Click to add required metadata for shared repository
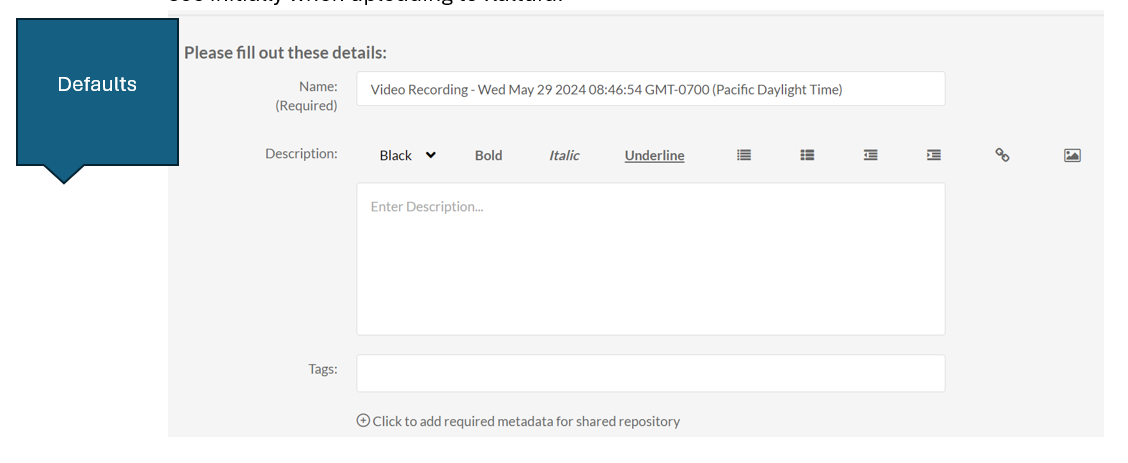This screenshot has width=1128, height=463. pos(526,421)
